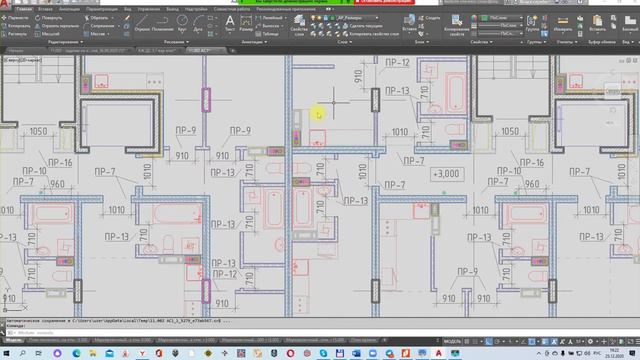This screenshot has height=360, width=640.
Task: Select the Масштаб (Scale) tool
Action: coord(47,34)
